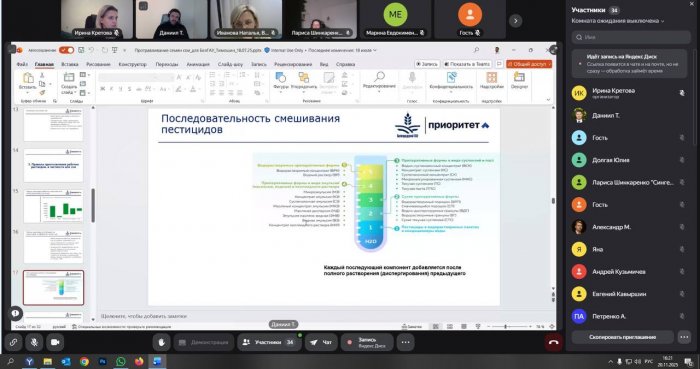Open Firefox from the Windows taskbar
This screenshot has height=369, width=700.
pos(139,361)
